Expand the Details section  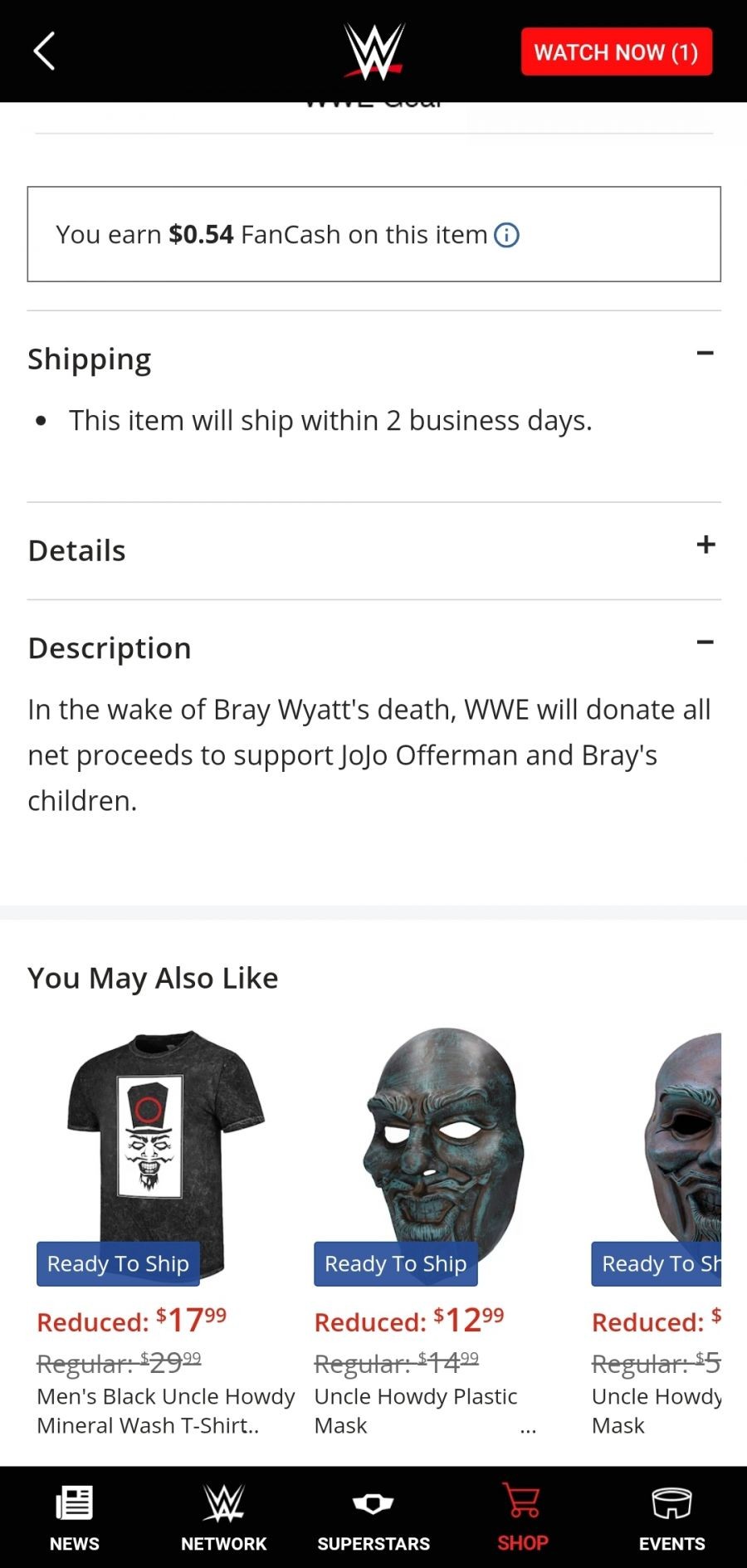tap(705, 545)
